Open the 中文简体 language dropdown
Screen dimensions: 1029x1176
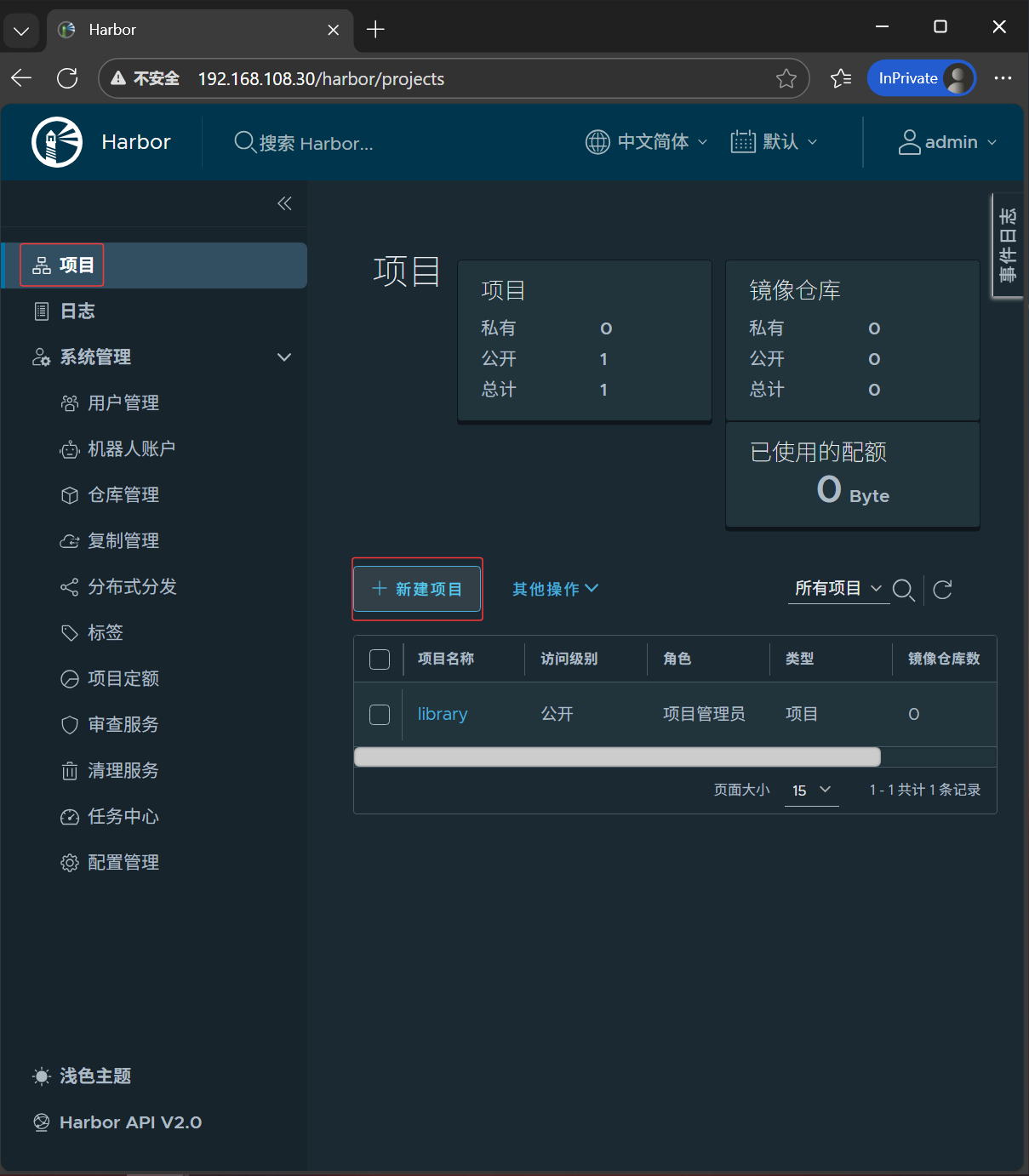(647, 142)
